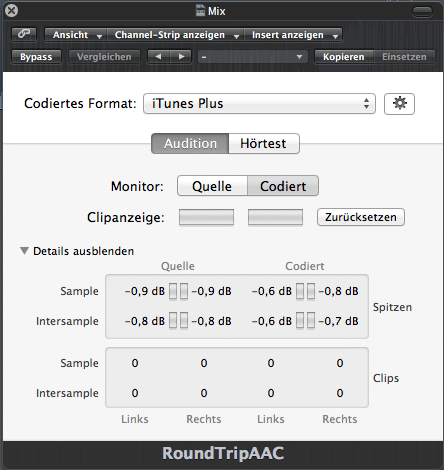Close the Mix plugin window
The width and height of the screenshot is (444, 470).
click(x=12, y=11)
